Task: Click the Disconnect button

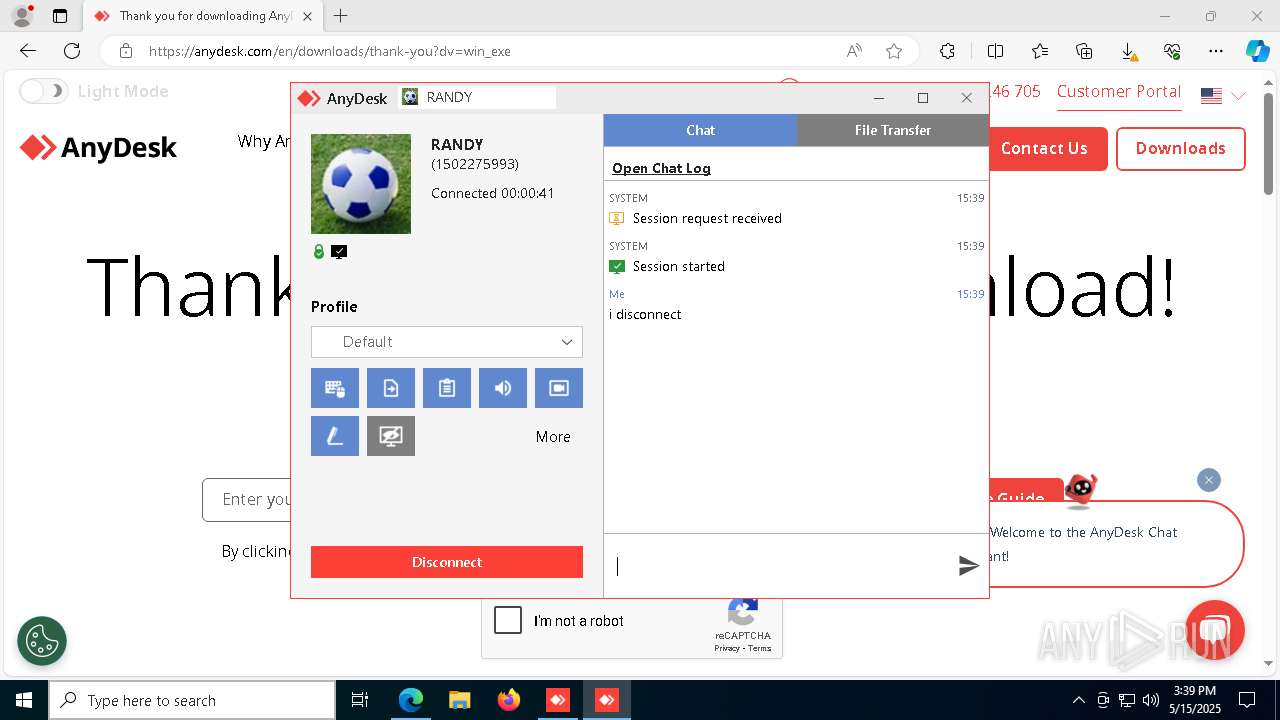Action: (447, 562)
